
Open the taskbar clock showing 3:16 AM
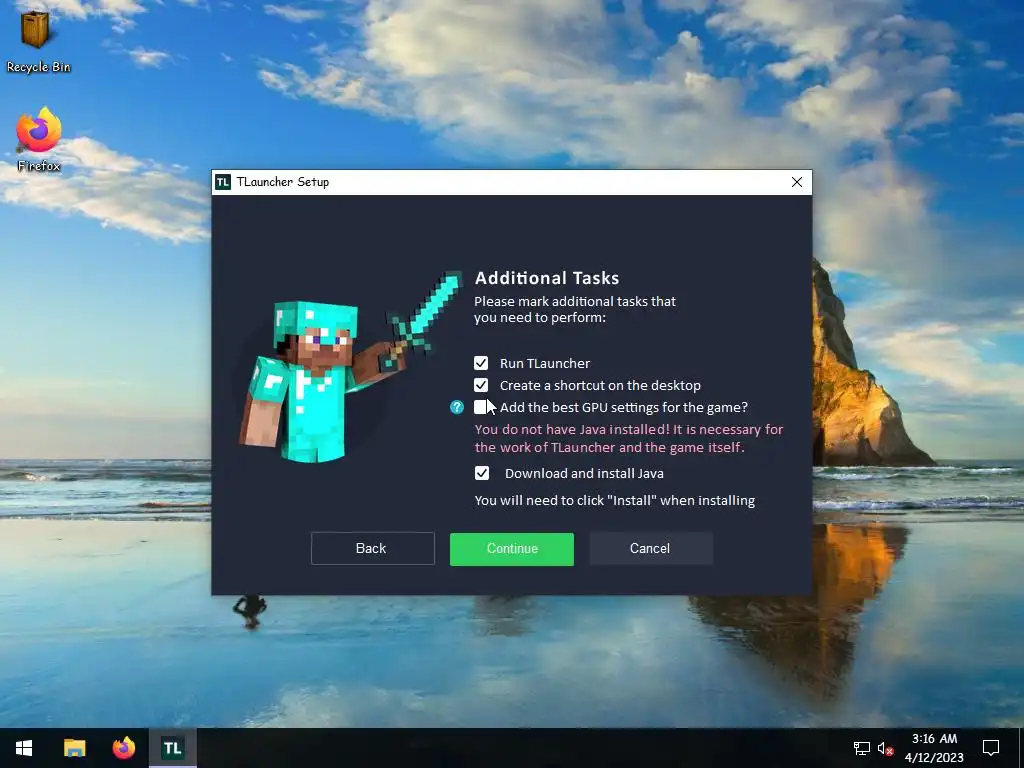pyautogui.click(x=935, y=748)
